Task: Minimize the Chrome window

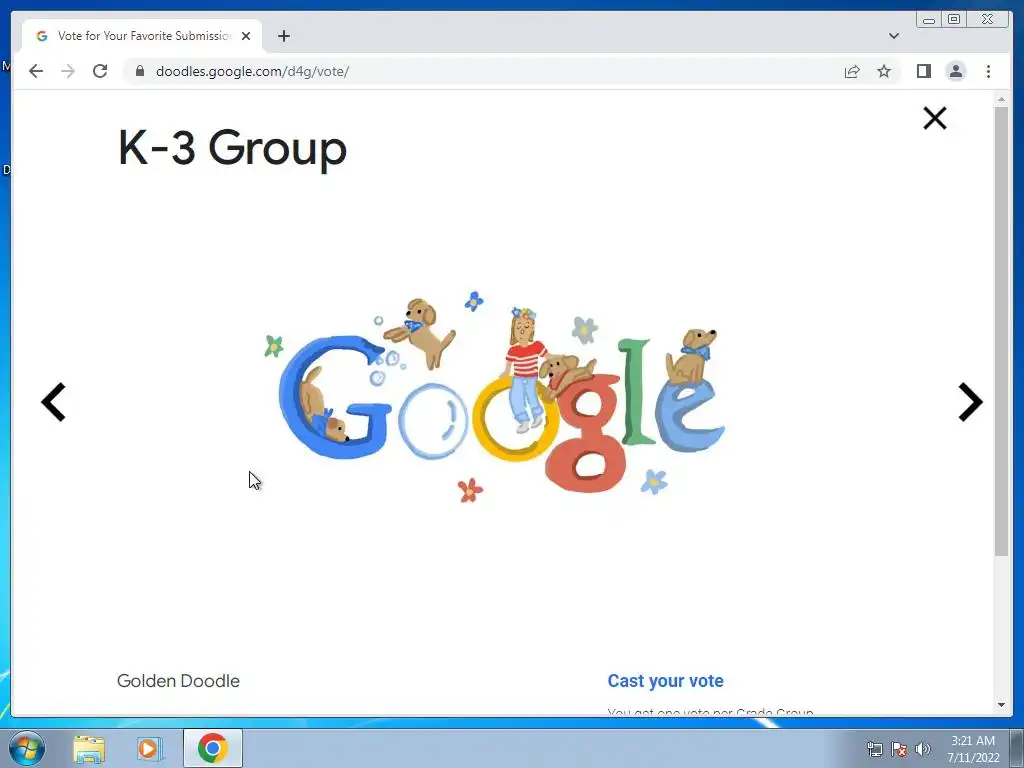Action: click(x=929, y=20)
